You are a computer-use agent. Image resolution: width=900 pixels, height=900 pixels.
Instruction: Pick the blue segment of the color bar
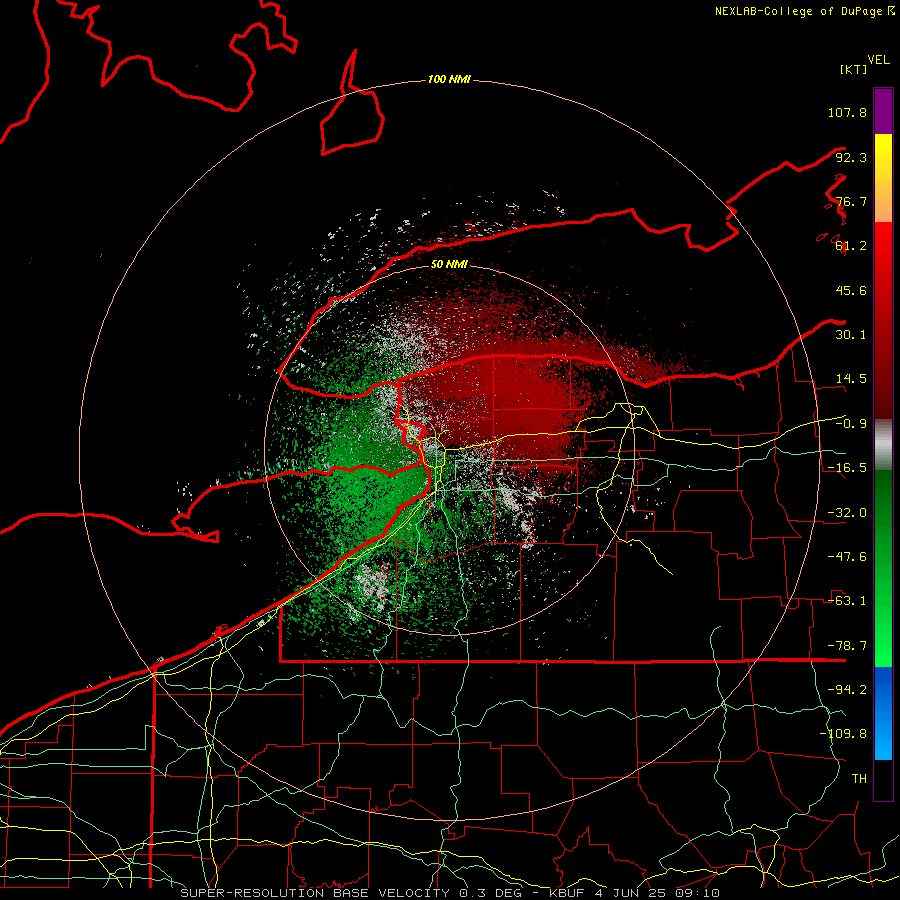[x=883, y=713]
